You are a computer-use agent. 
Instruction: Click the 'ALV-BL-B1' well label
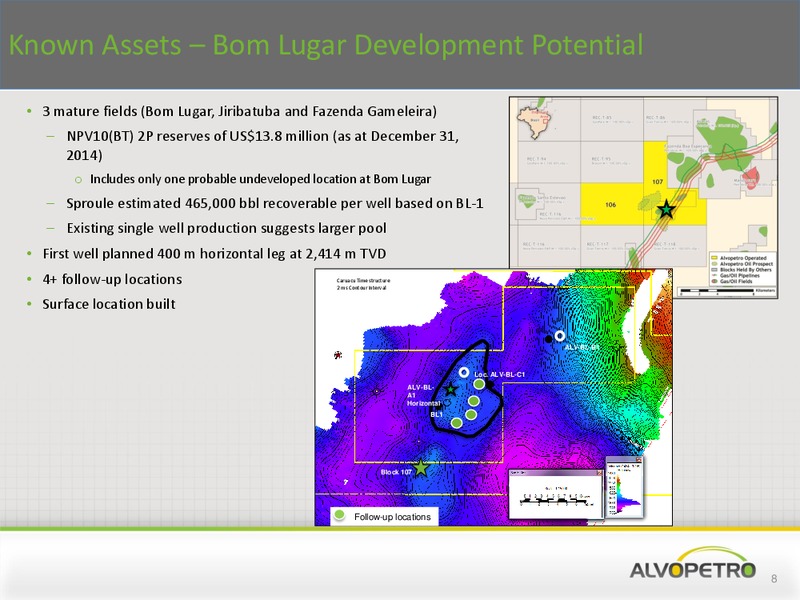click(x=582, y=347)
